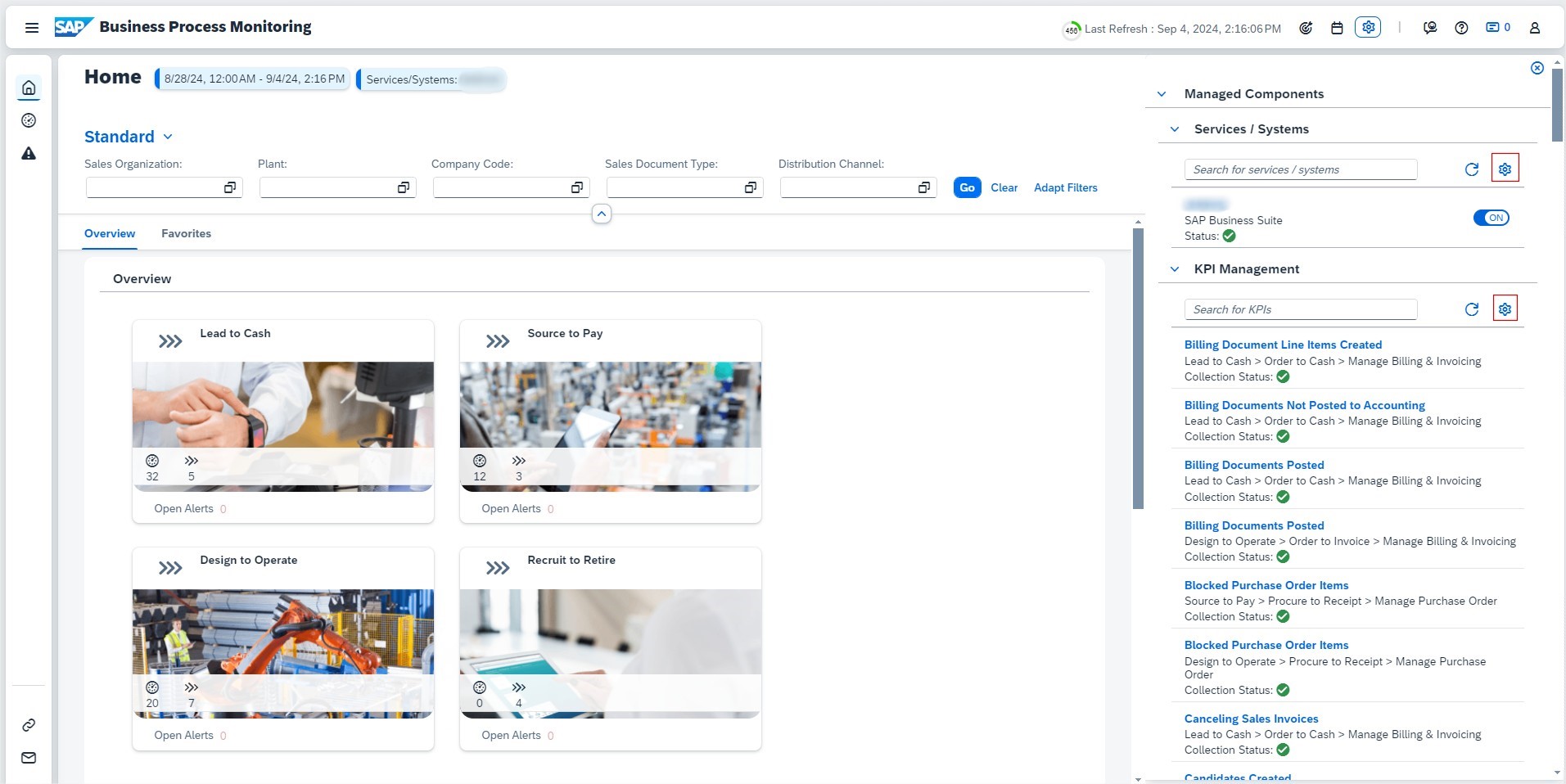Click the Search for KPIs field
Screen dimensions: 1566x784
(x=1300, y=309)
